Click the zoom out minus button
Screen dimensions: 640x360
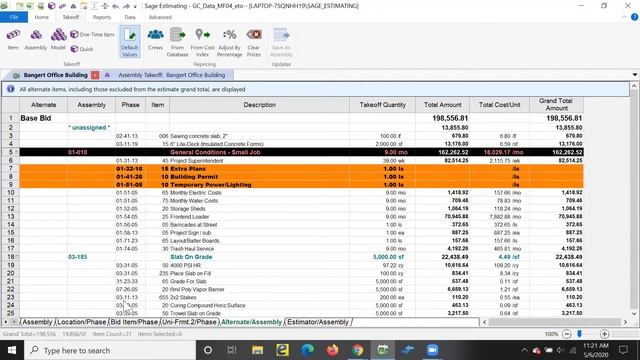567,334
